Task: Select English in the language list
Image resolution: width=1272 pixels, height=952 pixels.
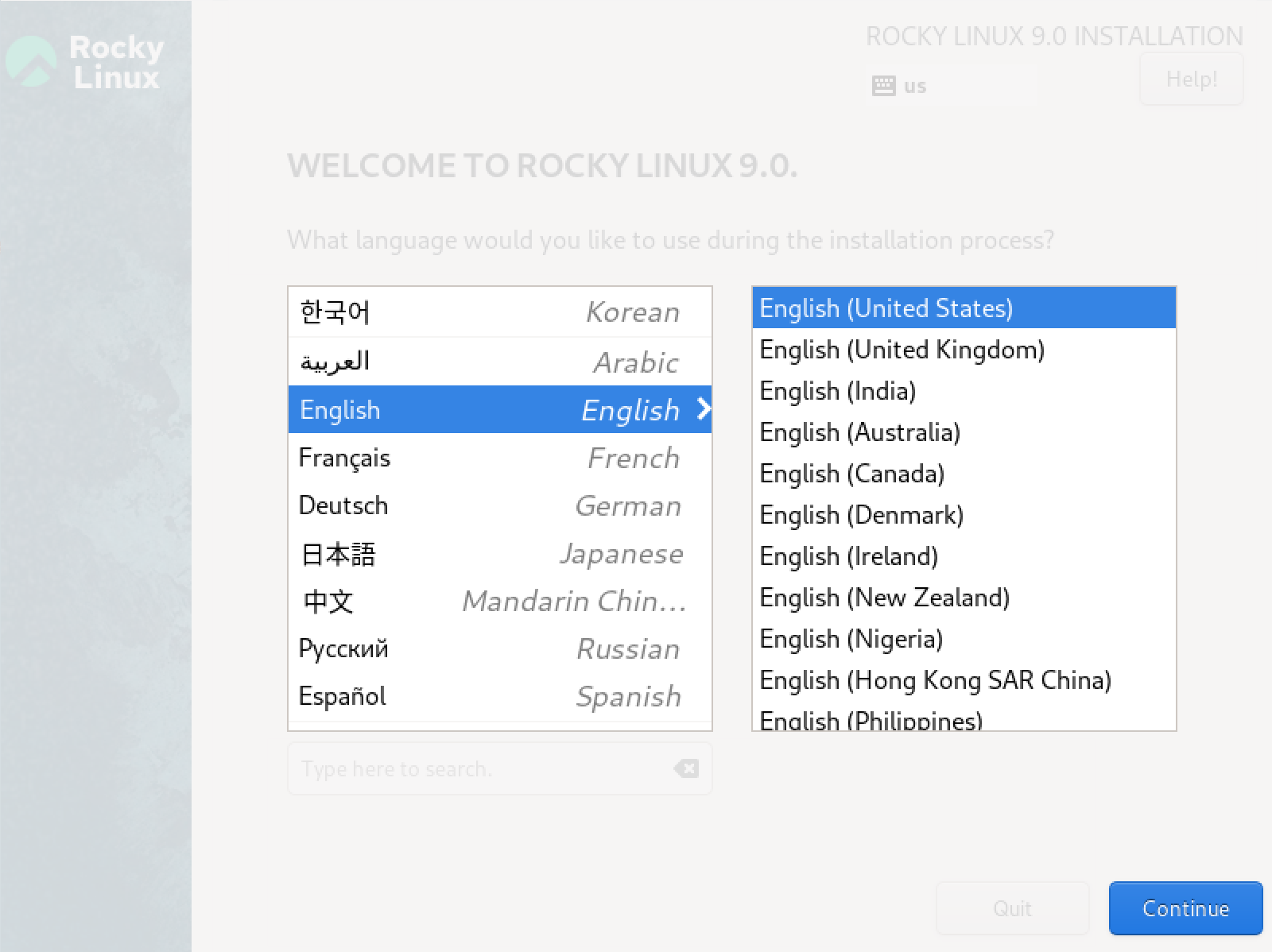Action: click(x=499, y=409)
